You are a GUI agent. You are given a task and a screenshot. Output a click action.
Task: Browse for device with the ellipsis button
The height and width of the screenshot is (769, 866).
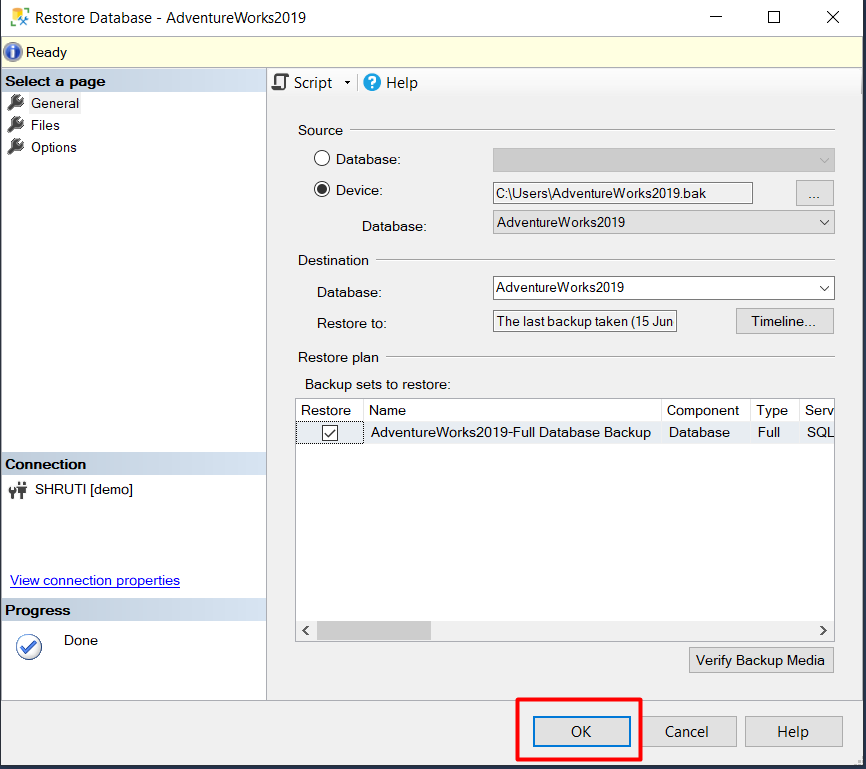coord(814,193)
